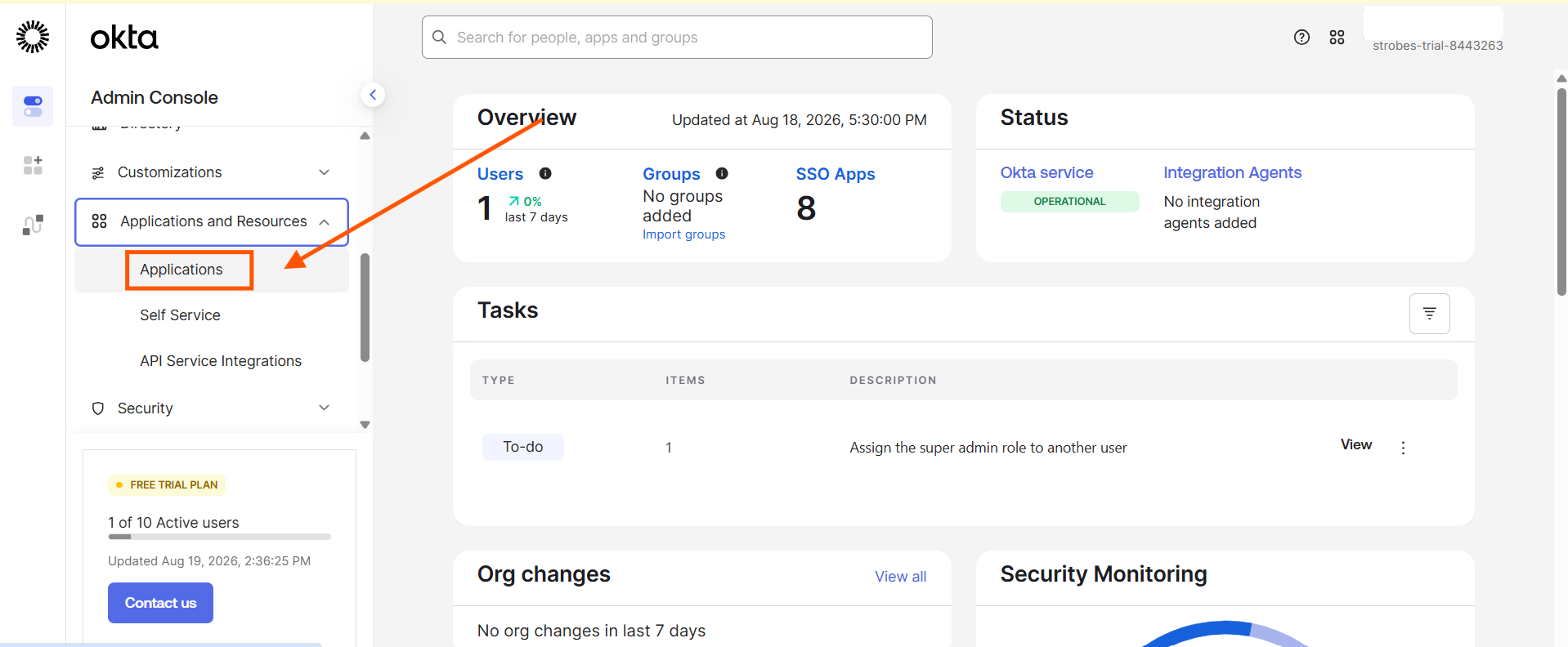This screenshot has width=1568, height=647.
Task: Click the info icon next to Groups
Action: 722,173
